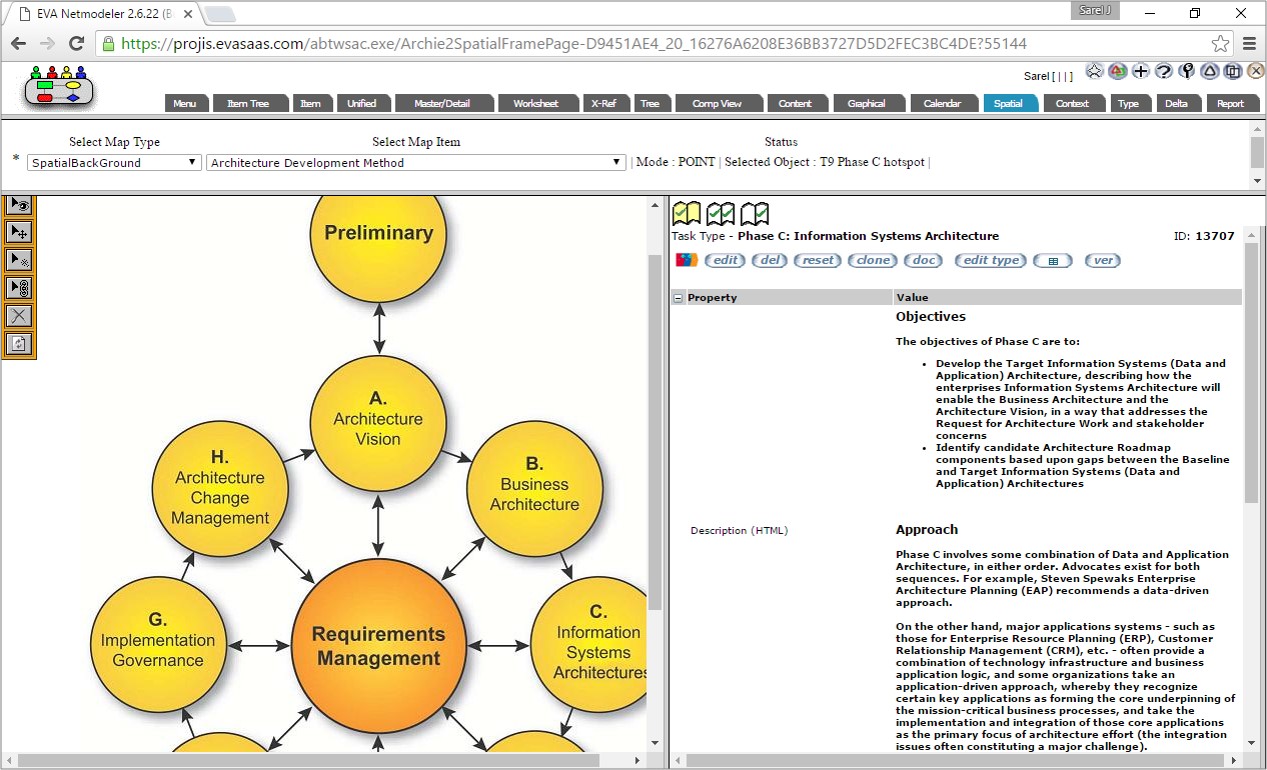
Task: Click the single-checkmark book icon
Action: click(755, 213)
